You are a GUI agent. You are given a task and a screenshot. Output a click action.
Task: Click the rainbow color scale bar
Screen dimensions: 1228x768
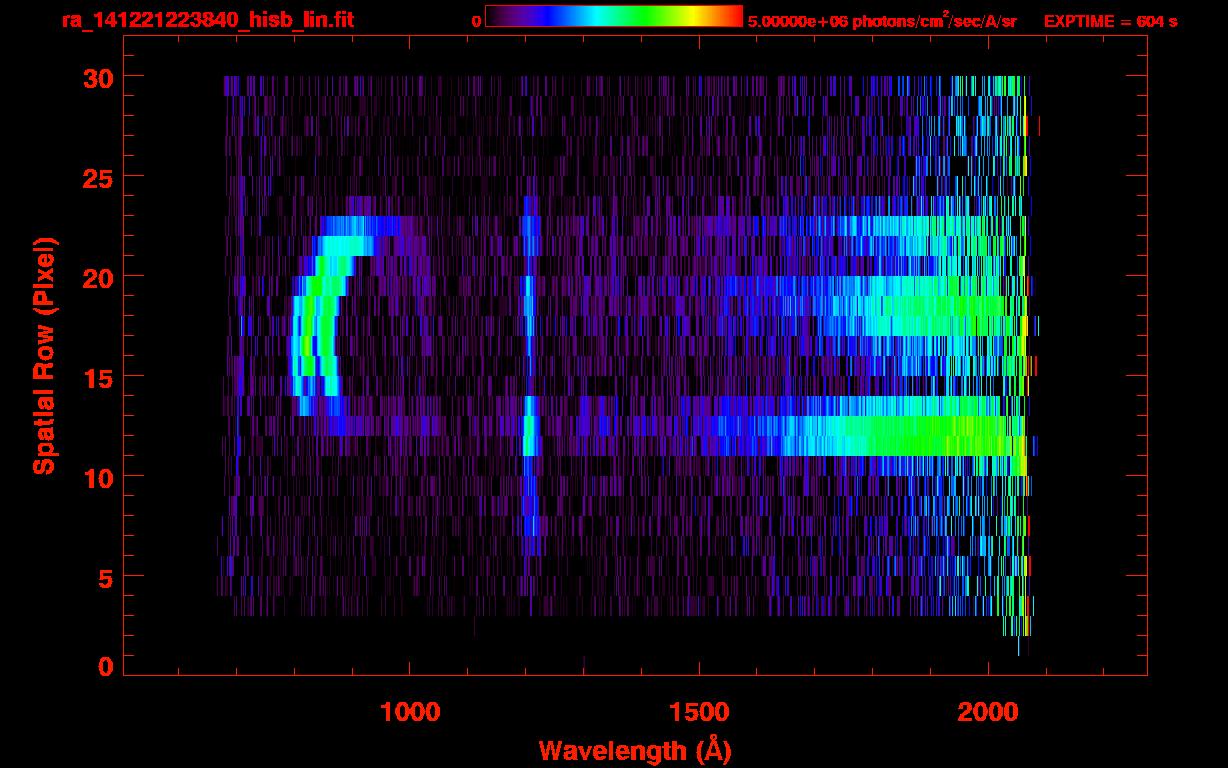click(614, 17)
